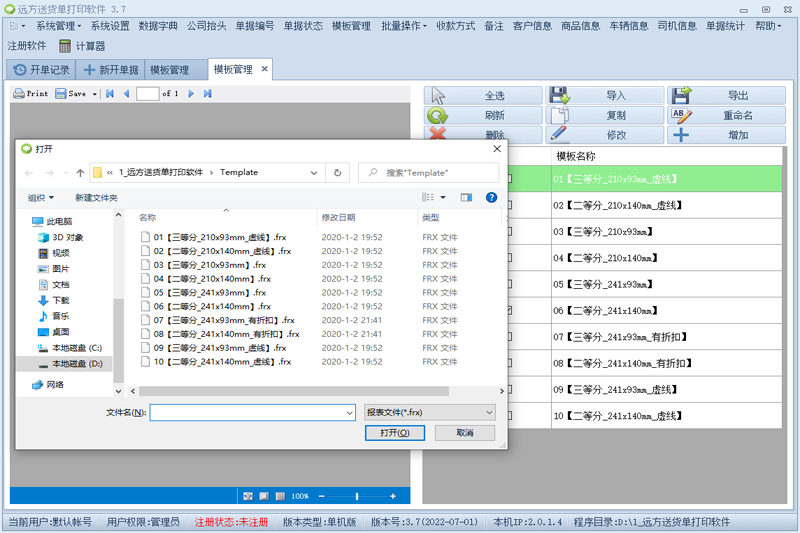Click the zoom slider in preview bar
This screenshot has height=533, width=800.
356,496
